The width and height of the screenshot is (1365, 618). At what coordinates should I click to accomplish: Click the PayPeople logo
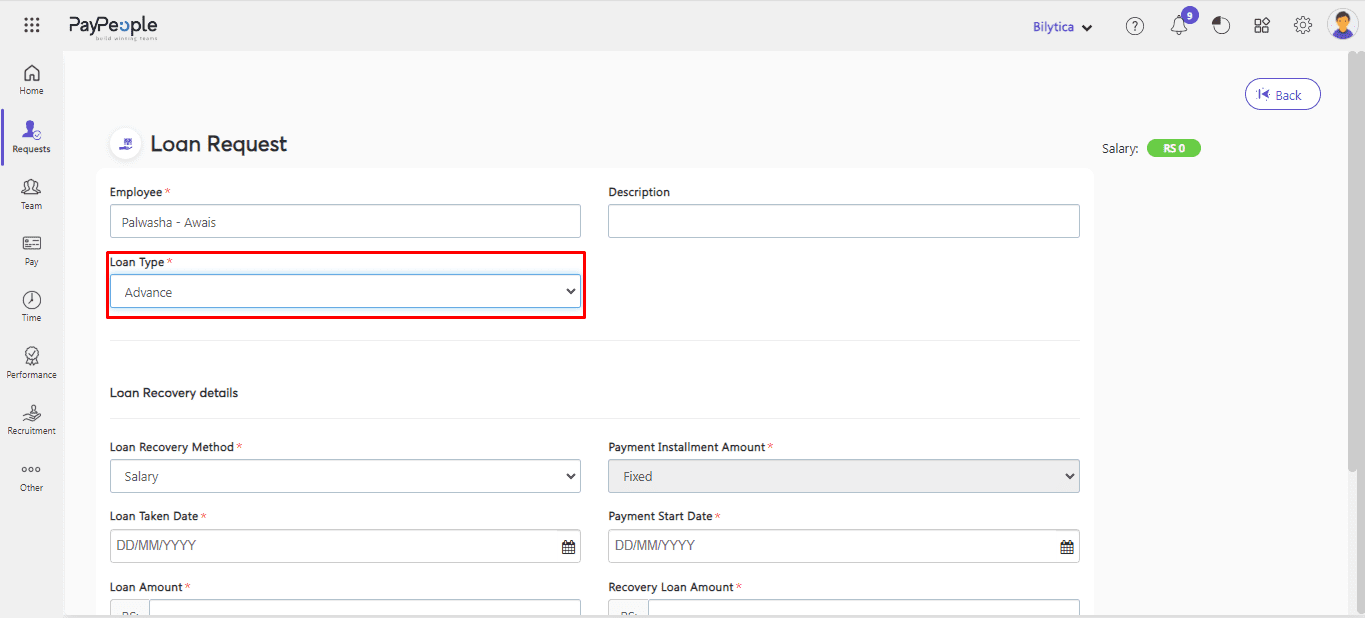tap(113, 27)
